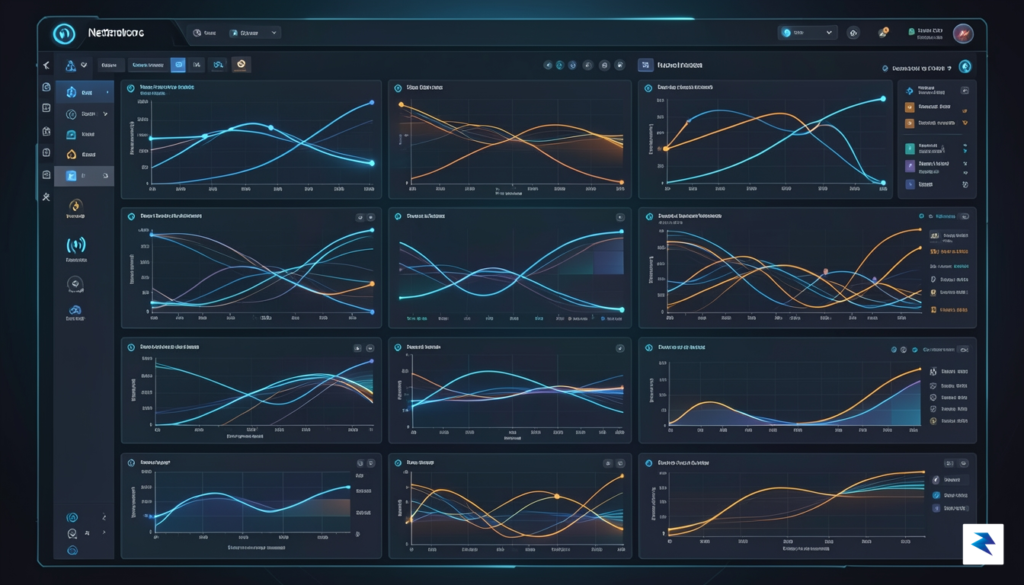Image resolution: width=1024 pixels, height=585 pixels.
Task: Click the only corner button of second-row middle chart
Action: point(620,217)
